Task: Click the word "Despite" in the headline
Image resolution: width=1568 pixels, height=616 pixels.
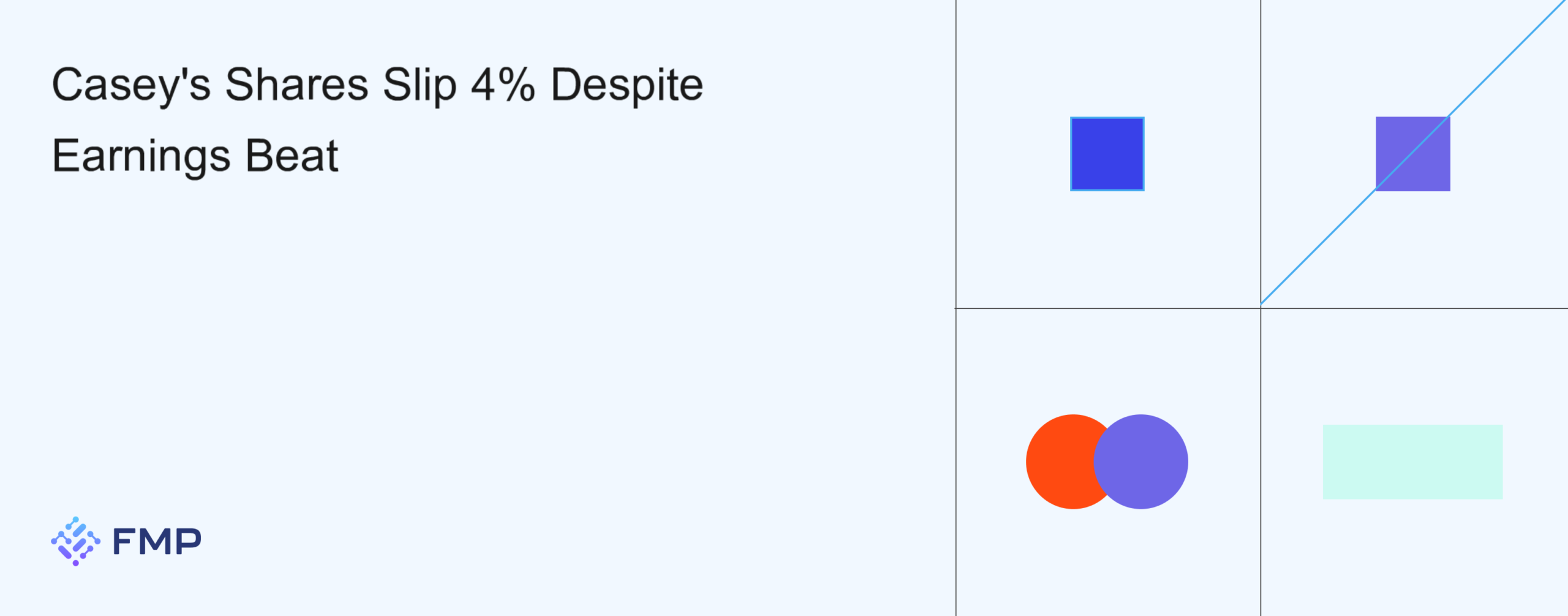Action: [627, 85]
